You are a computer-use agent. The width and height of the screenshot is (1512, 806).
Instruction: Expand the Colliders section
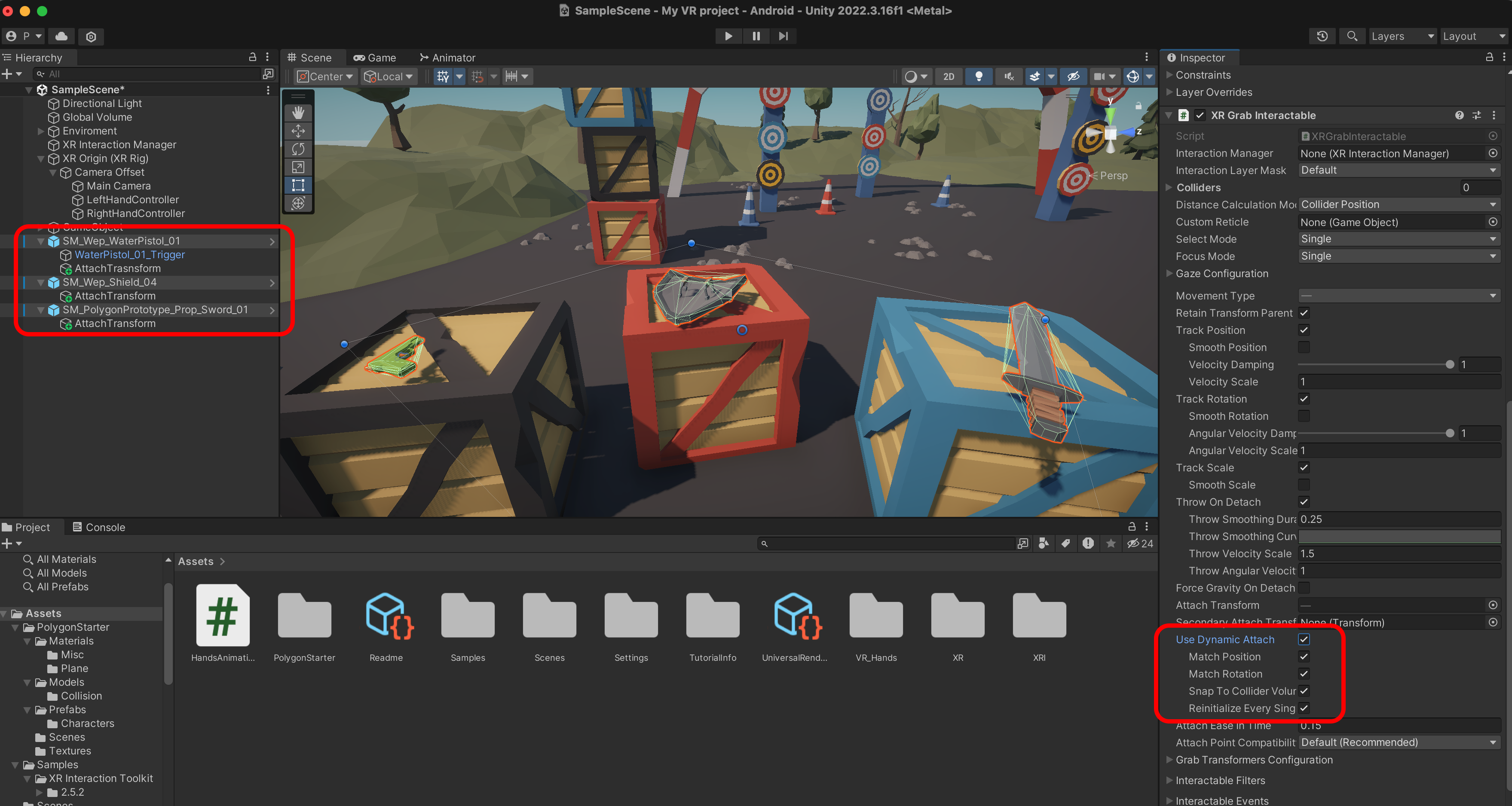pos(1169,188)
